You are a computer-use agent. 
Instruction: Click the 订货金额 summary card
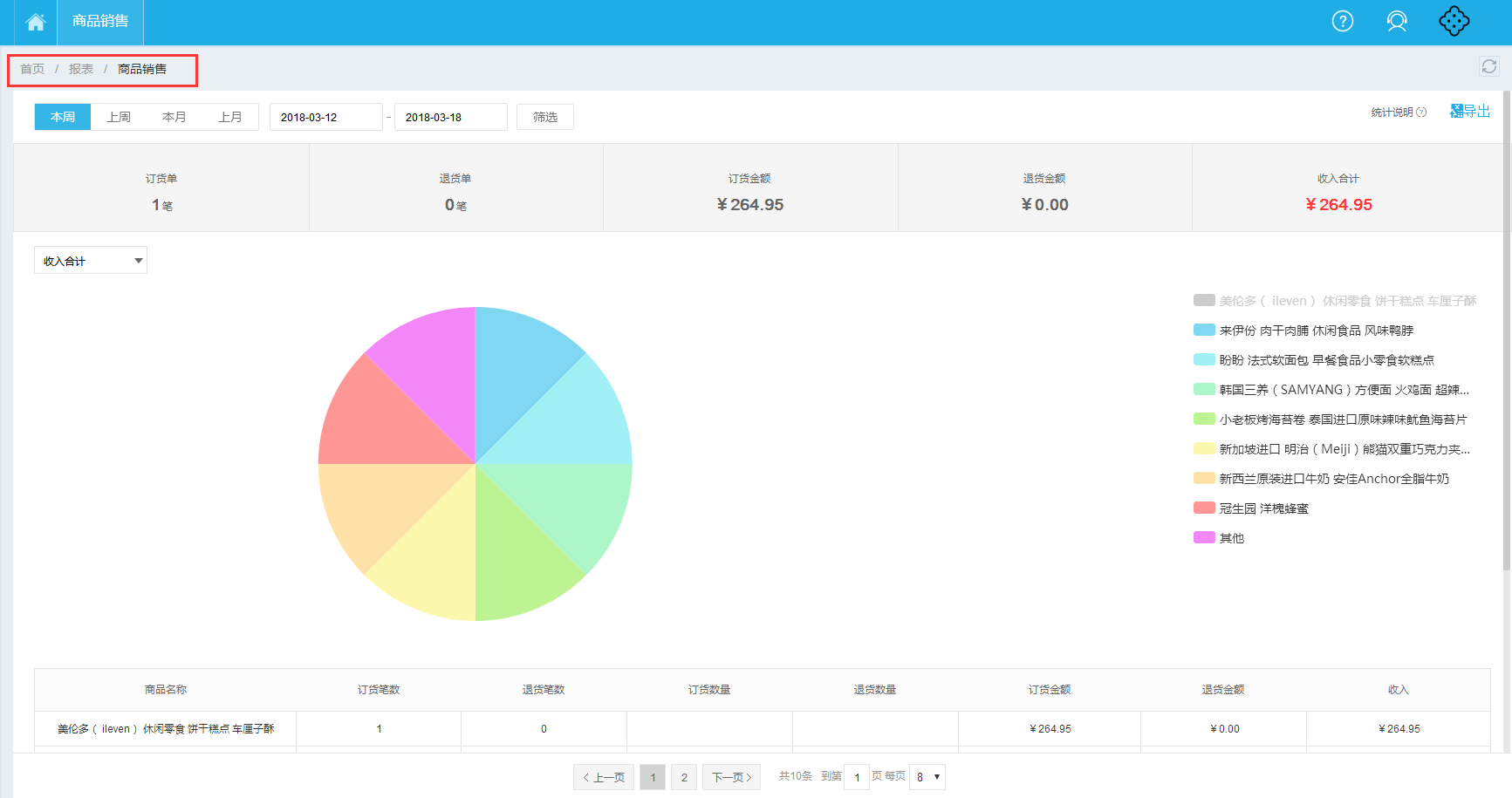750,188
